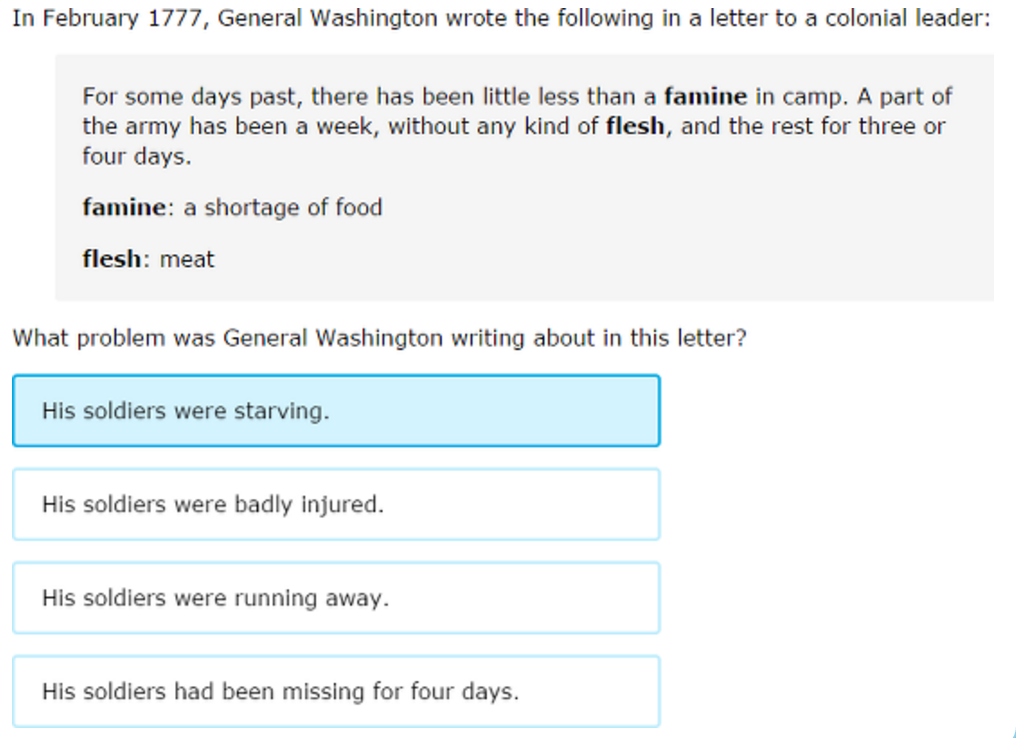Click the words 'four days.' ending the passage
Image resolution: width=1016 pixels, height=738 pixels.
point(137,156)
